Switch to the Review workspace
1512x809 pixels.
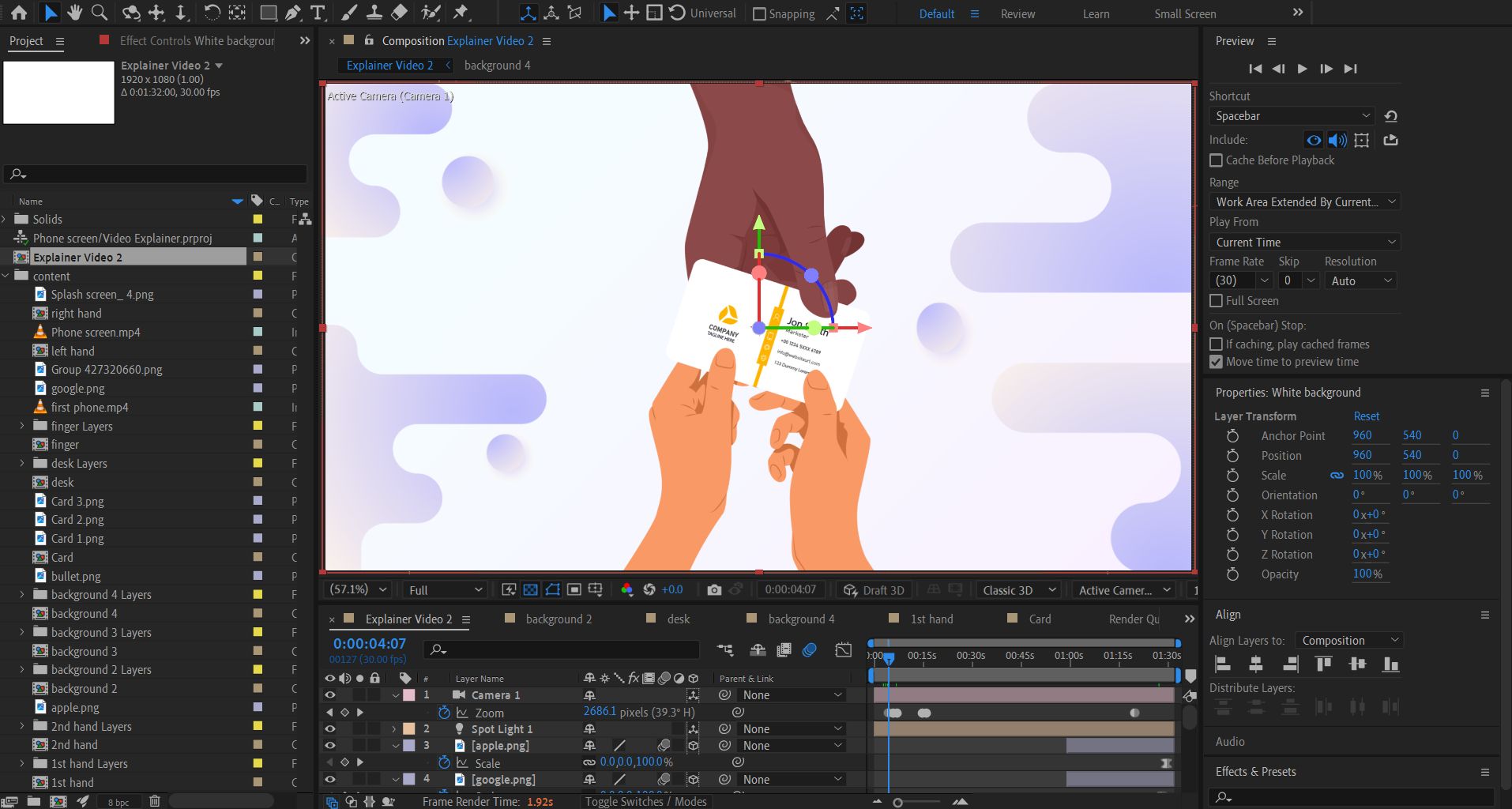coord(1017,14)
